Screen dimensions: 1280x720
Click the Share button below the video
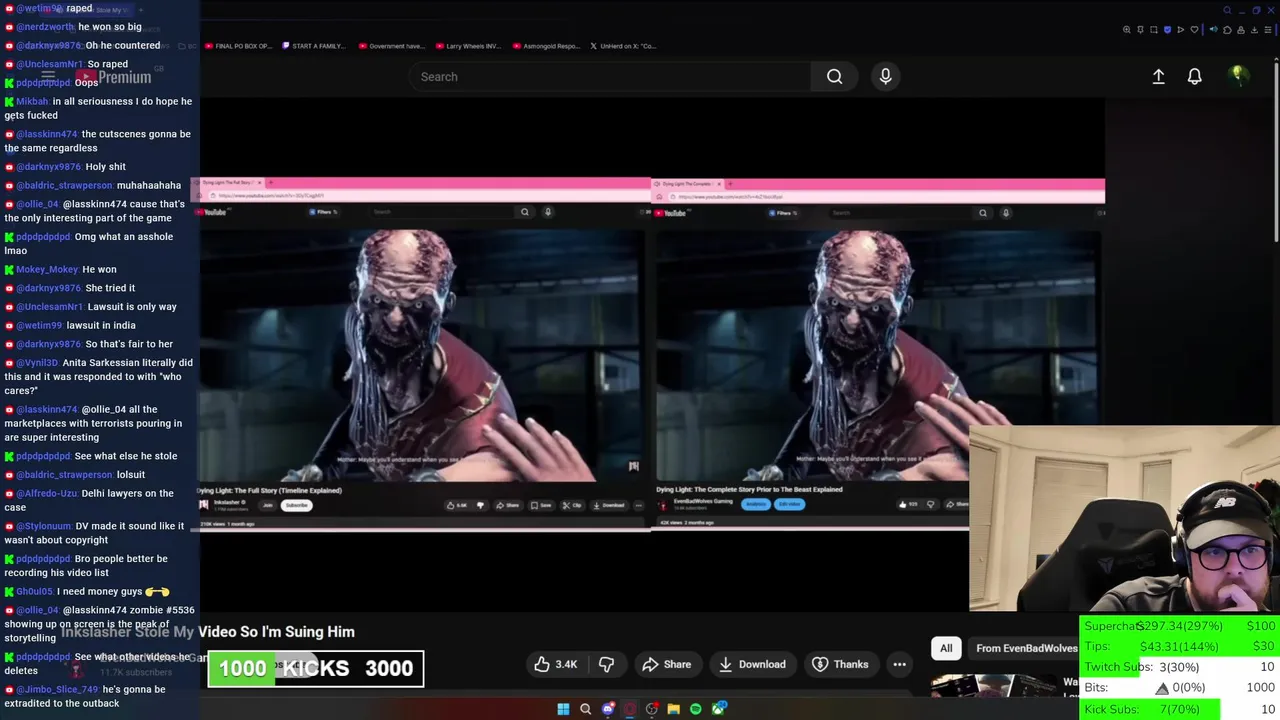(x=667, y=664)
